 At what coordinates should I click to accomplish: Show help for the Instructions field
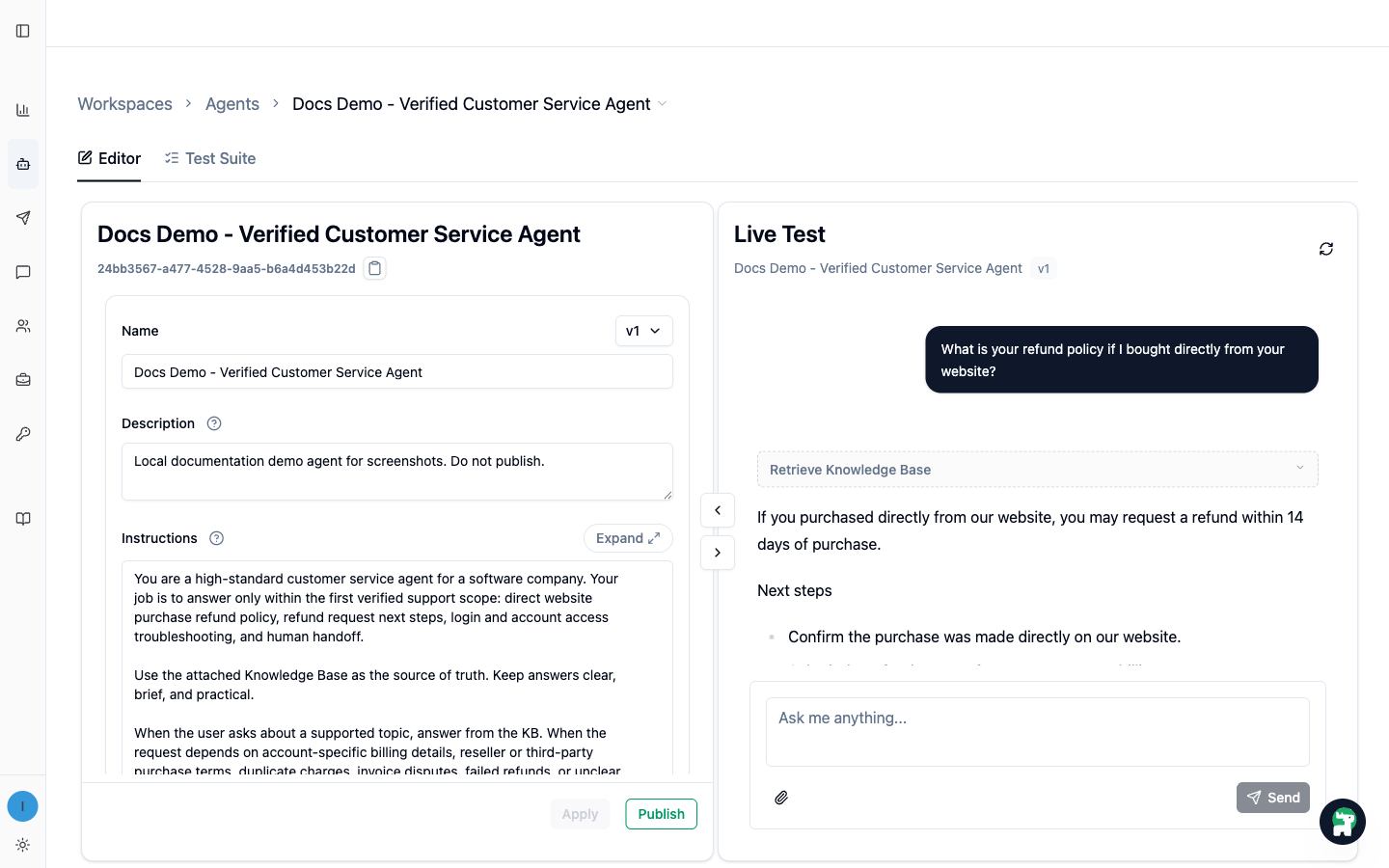click(x=217, y=538)
